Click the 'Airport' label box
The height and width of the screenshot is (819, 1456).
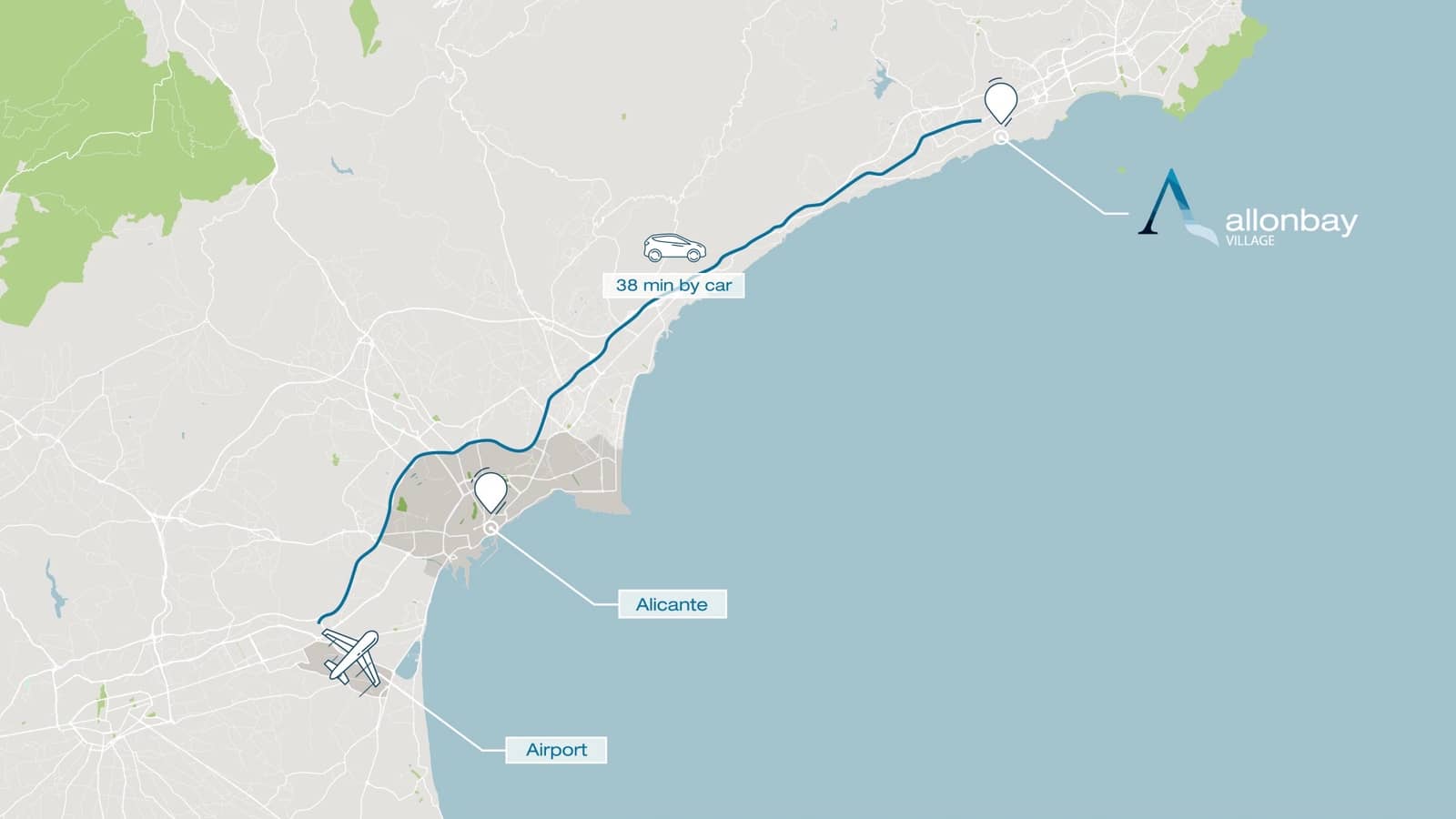(x=556, y=750)
